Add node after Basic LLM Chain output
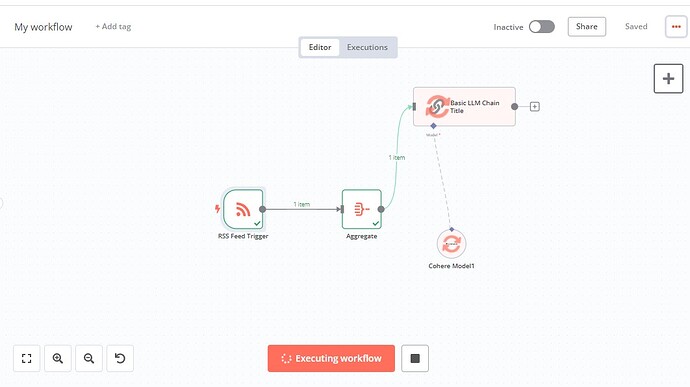The image size is (690, 387). click(x=534, y=107)
